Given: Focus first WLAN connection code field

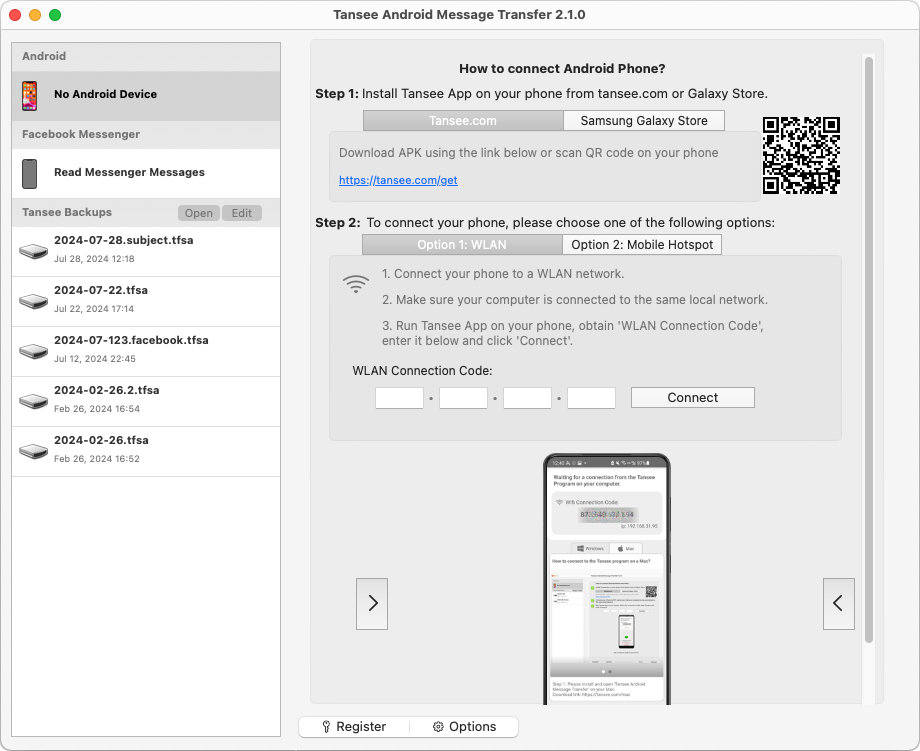Looking at the screenshot, I should click(x=399, y=398).
